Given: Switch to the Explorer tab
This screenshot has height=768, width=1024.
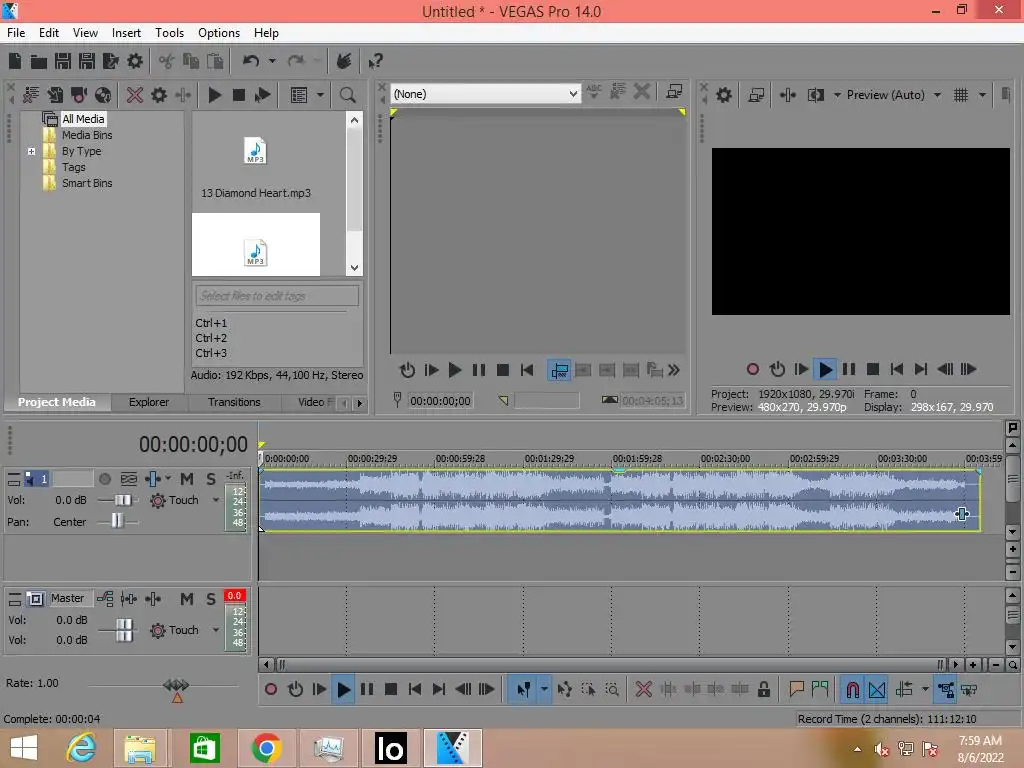Looking at the screenshot, I should [x=149, y=402].
